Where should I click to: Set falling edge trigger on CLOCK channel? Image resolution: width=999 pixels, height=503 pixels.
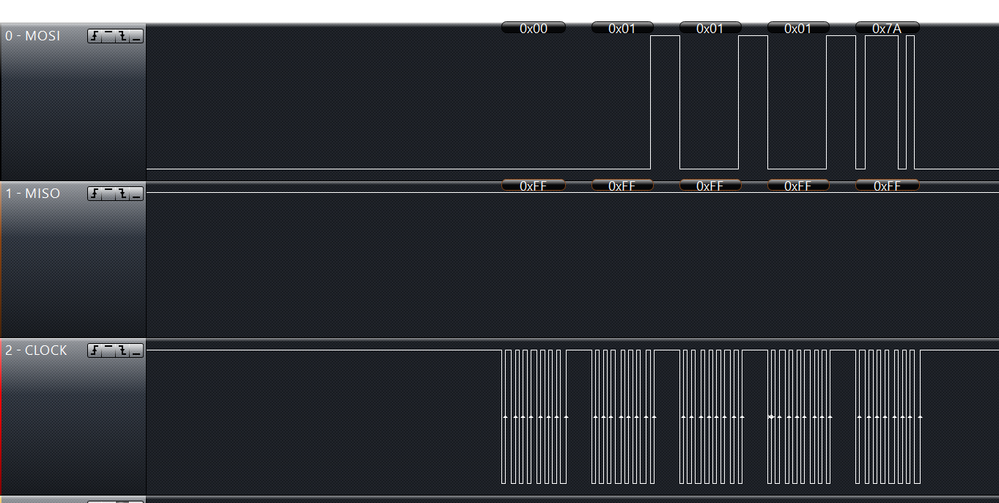click(123, 351)
